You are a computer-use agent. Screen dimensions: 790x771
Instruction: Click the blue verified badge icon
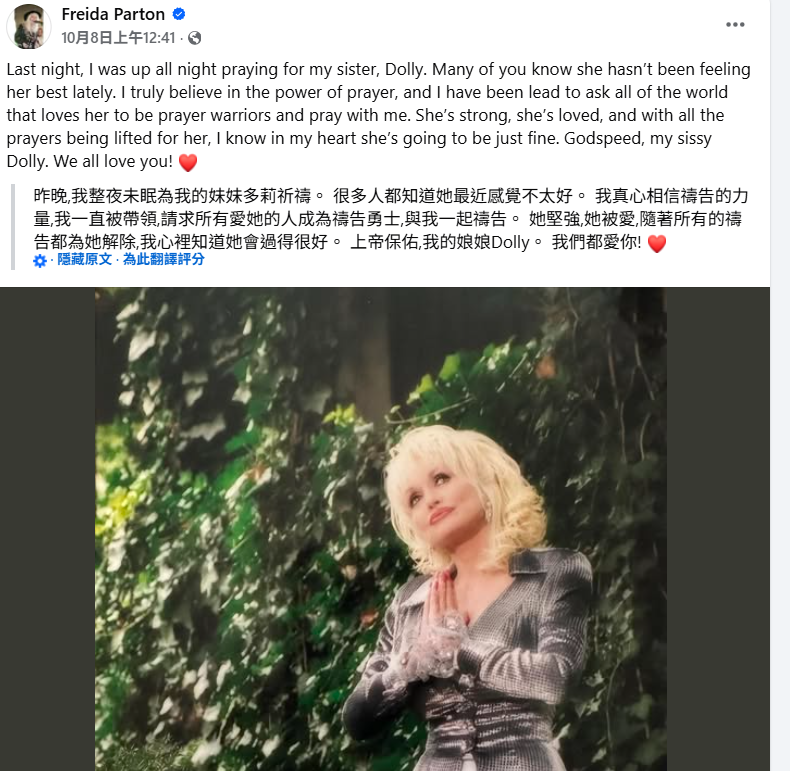[179, 14]
